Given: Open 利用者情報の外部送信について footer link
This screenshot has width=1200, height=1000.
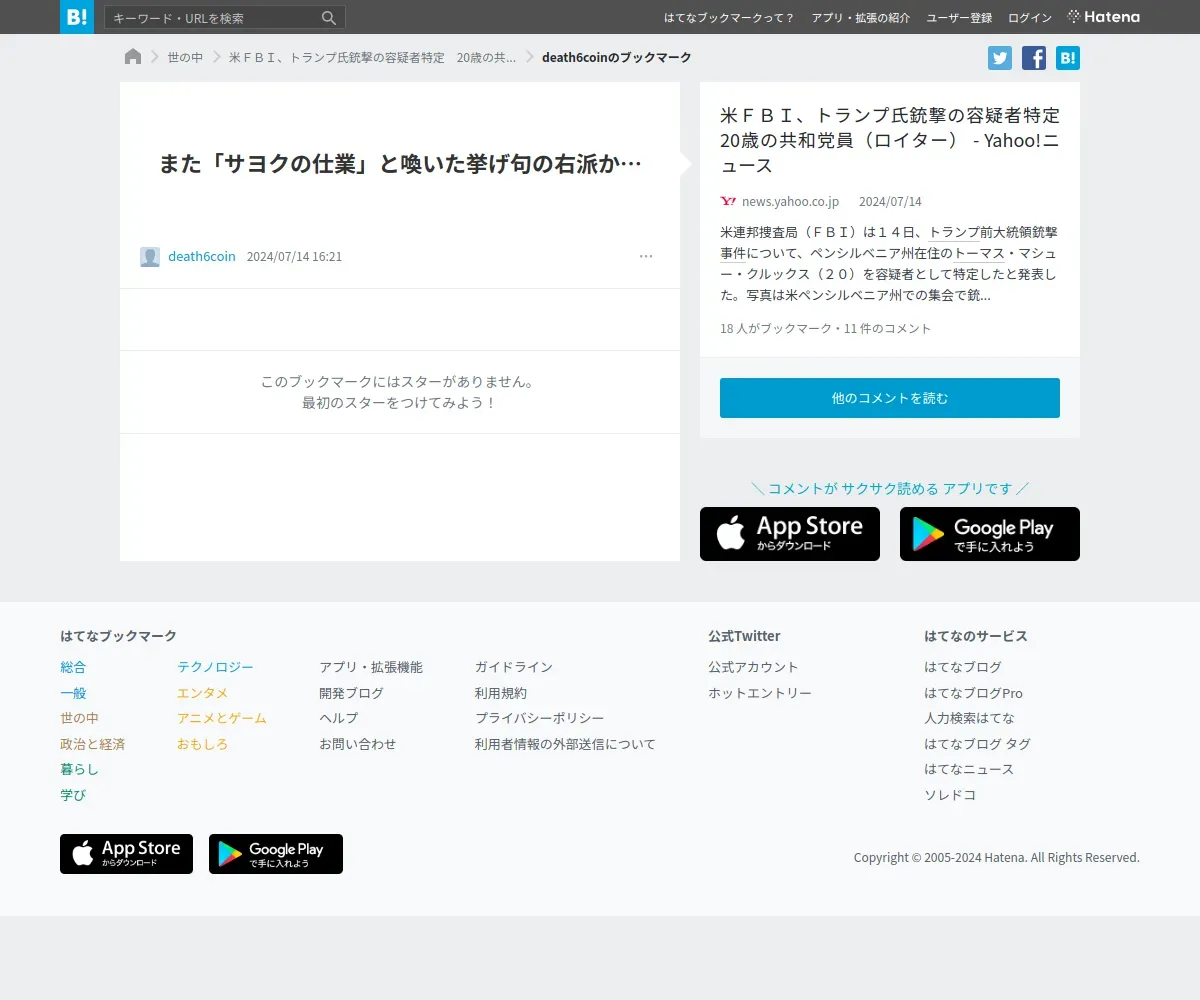Looking at the screenshot, I should tap(565, 744).
